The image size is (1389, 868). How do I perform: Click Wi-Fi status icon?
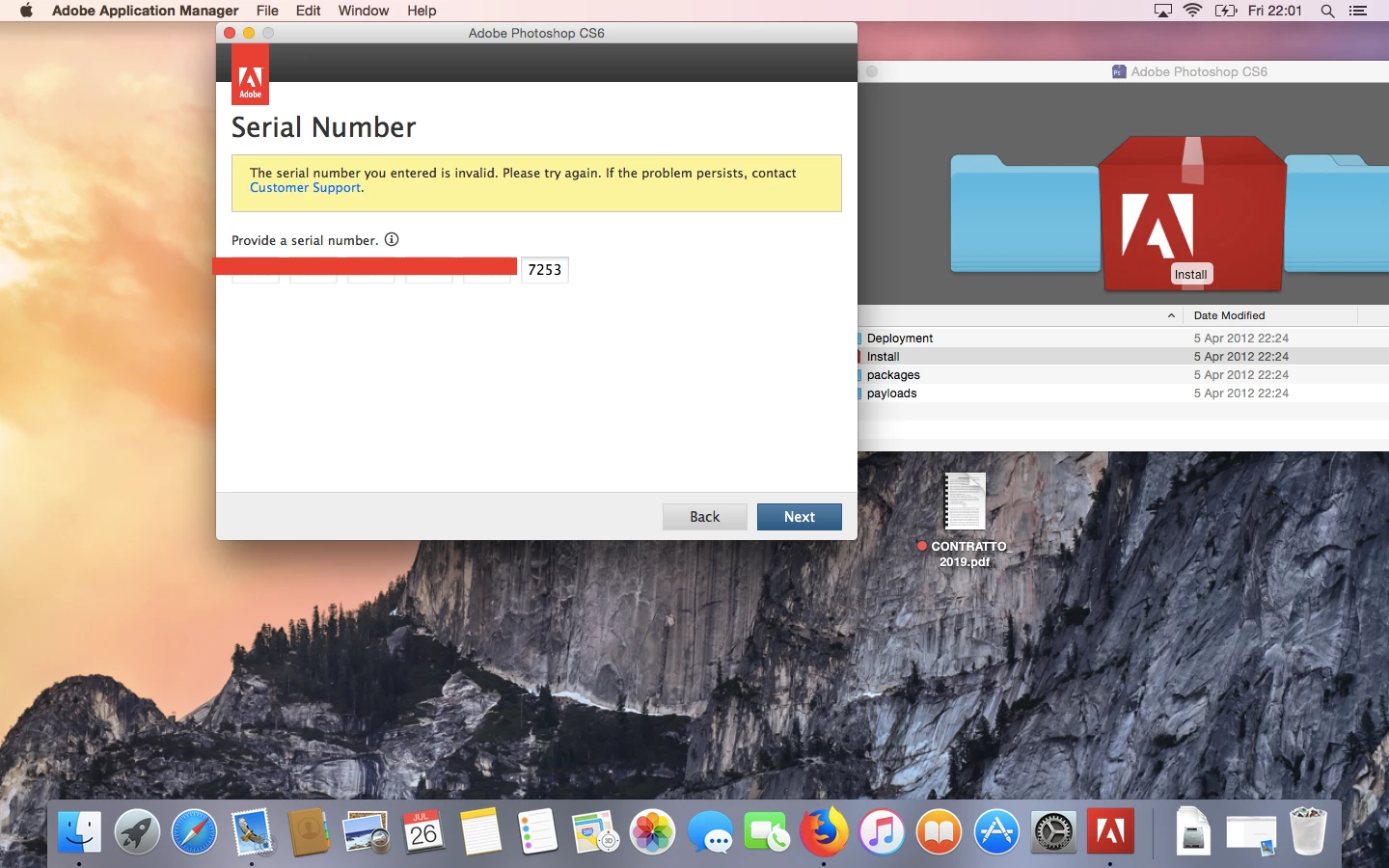1193,11
